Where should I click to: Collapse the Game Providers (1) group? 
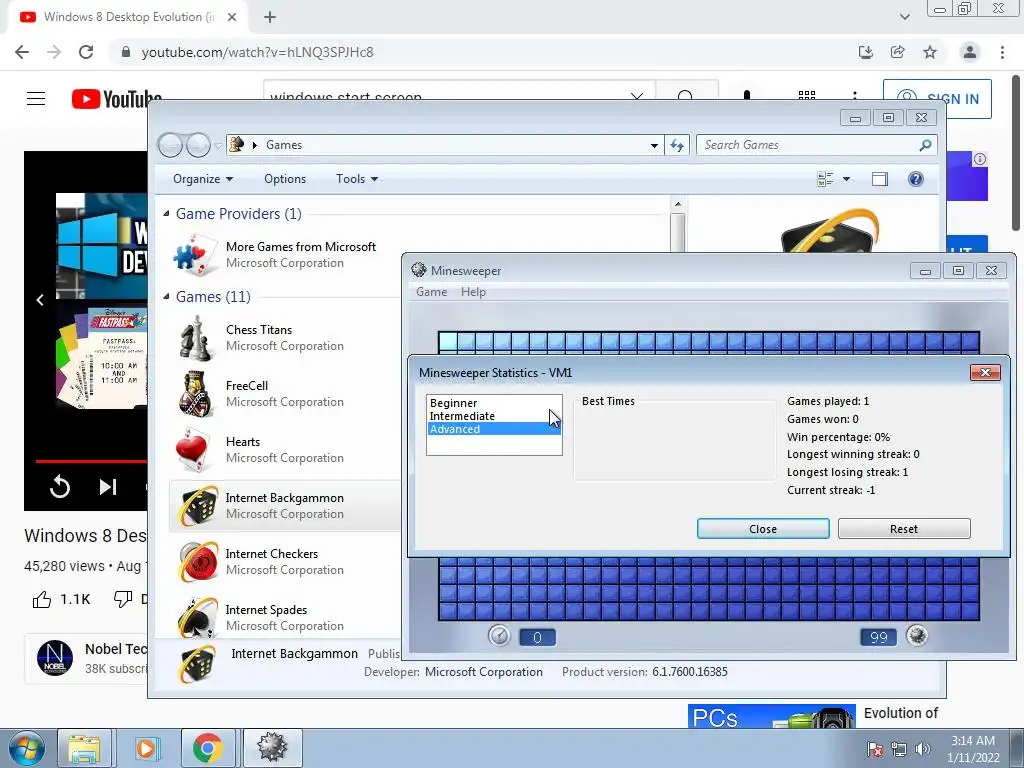pyautogui.click(x=166, y=214)
